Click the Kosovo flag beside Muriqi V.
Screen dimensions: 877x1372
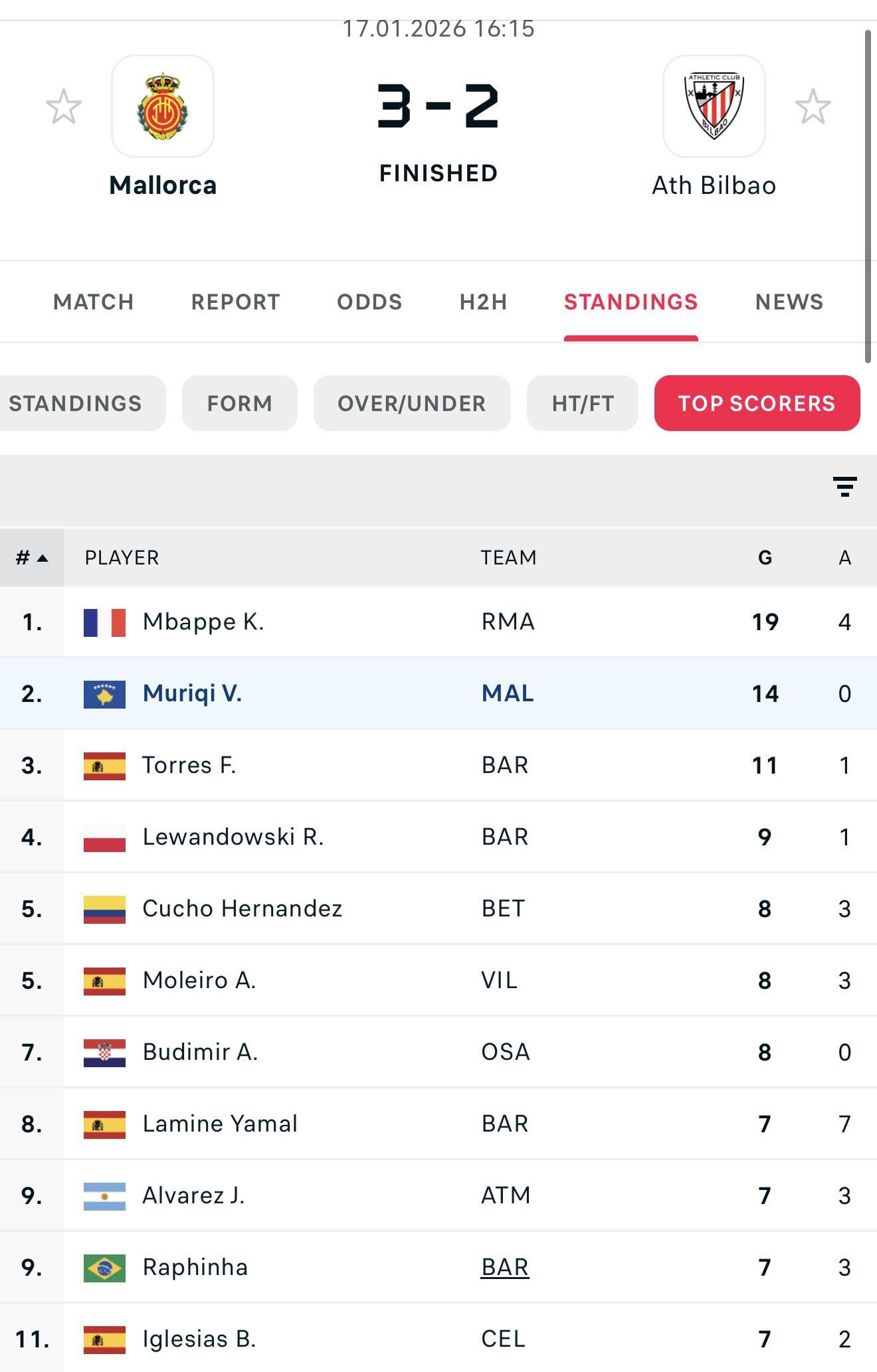pos(104,694)
